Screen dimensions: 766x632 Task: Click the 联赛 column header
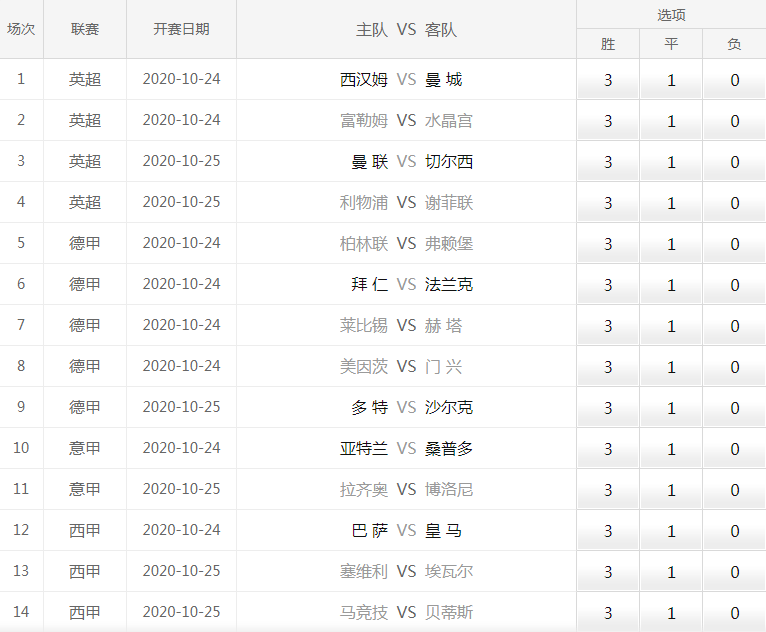coord(85,29)
